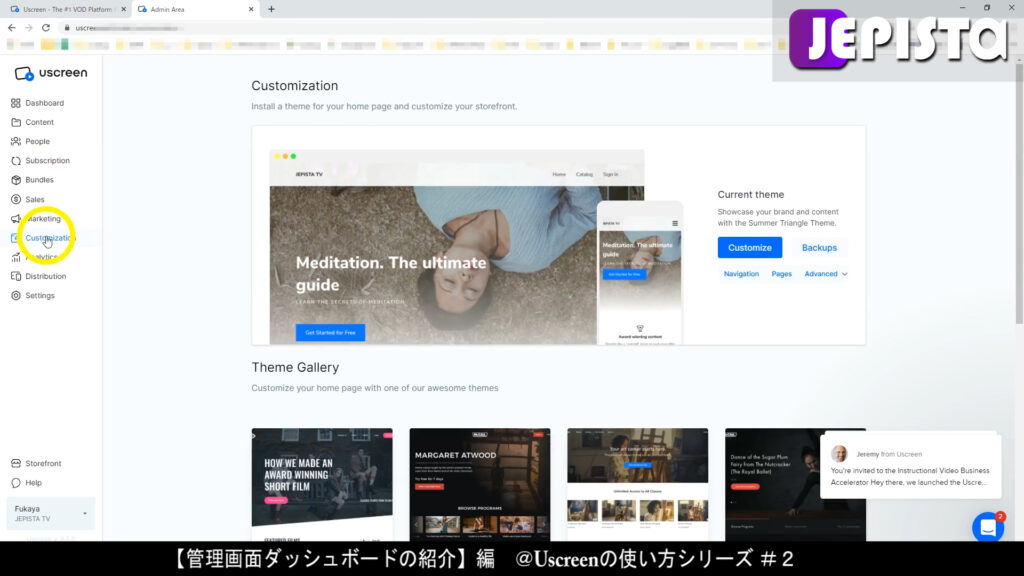Click the Customization page heading

pos(295,86)
